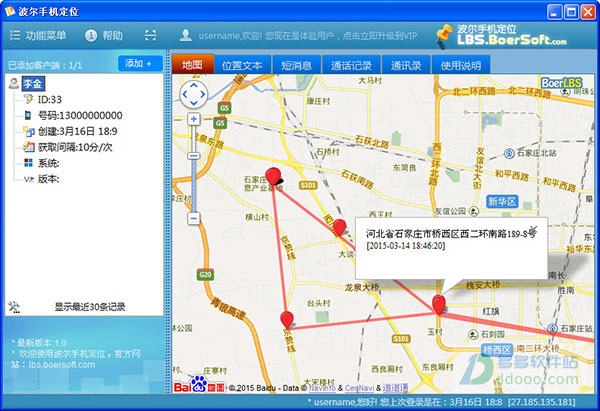Click the fullscreen scan icon in the toolbar
The image size is (600, 411).
point(150,36)
